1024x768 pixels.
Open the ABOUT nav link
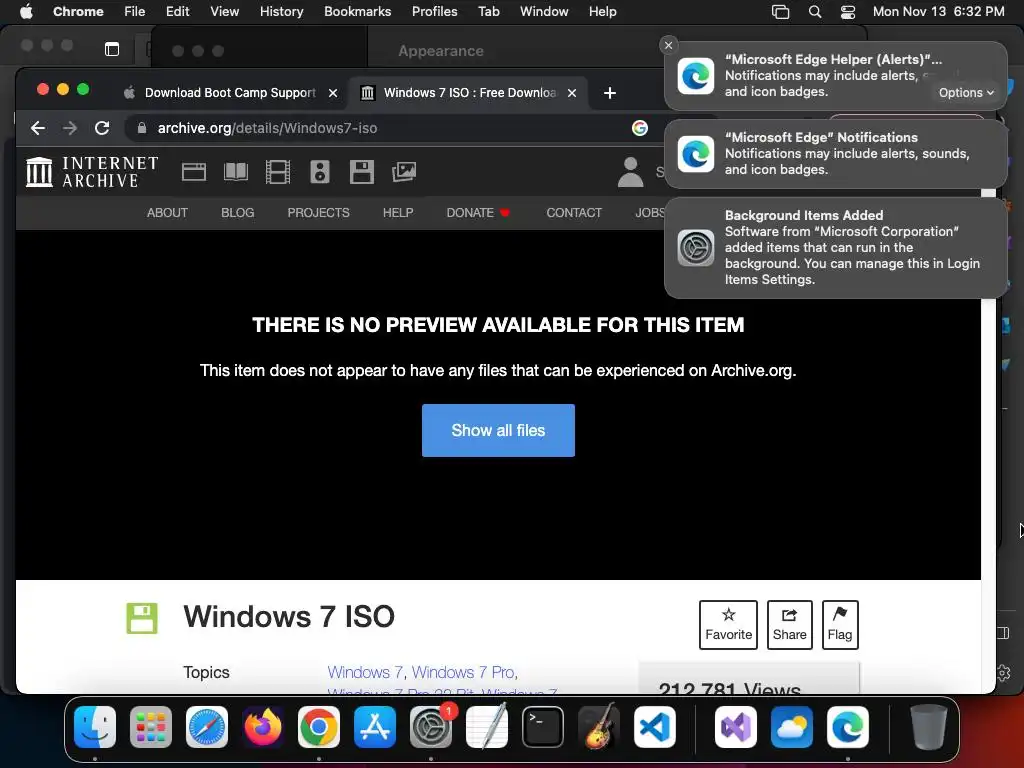pyautogui.click(x=167, y=213)
